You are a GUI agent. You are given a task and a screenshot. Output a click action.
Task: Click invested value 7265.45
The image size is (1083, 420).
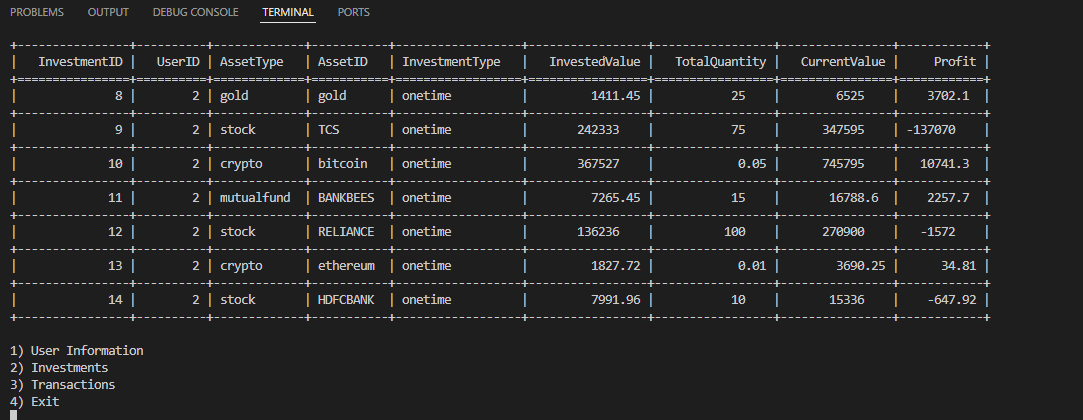click(615, 198)
